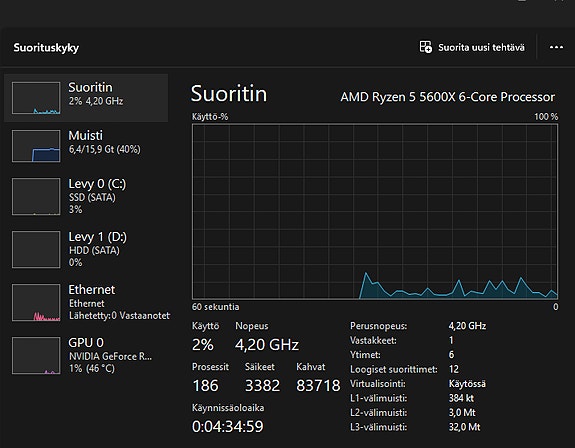
Task: Select the Muisti performance entry
Action: click(x=86, y=146)
